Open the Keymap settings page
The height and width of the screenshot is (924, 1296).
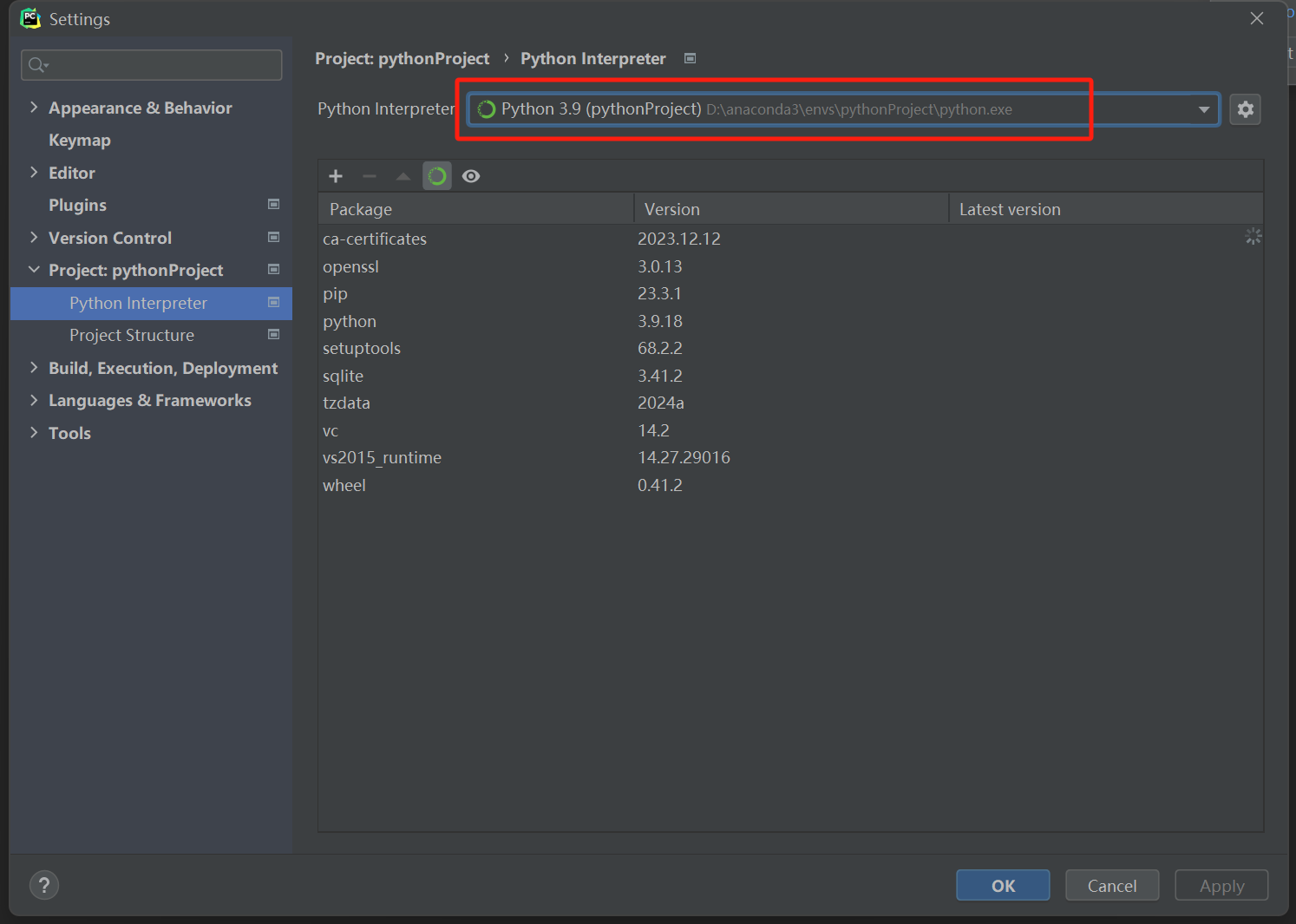point(80,141)
